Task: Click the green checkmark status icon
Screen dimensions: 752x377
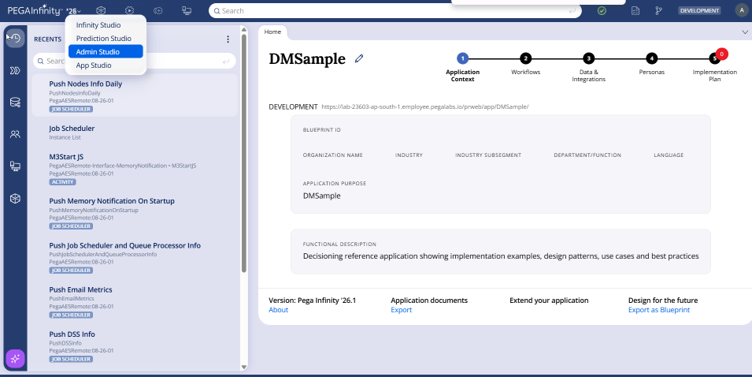Action: [x=601, y=11]
